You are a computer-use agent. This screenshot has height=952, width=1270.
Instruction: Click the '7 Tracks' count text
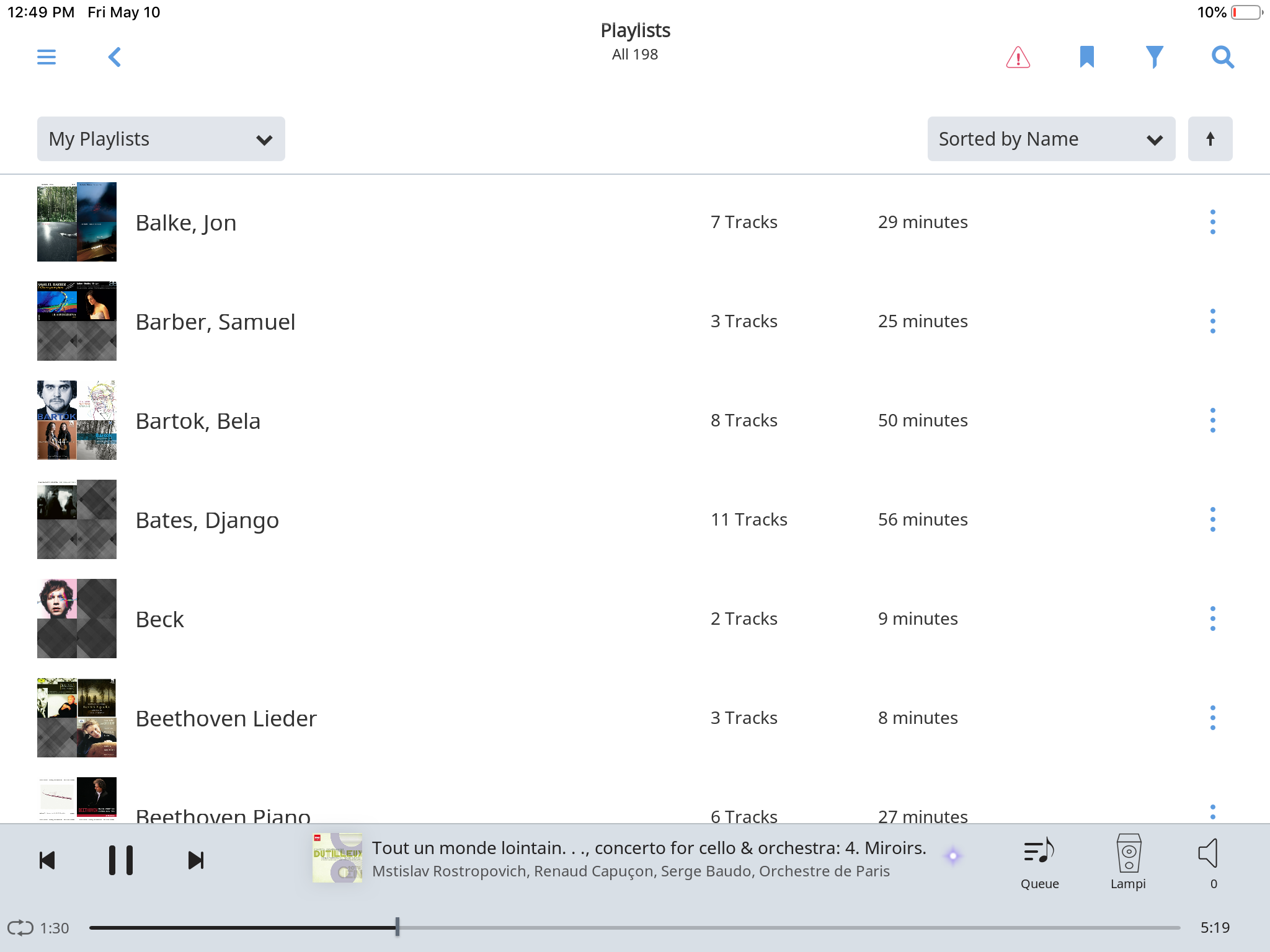tap(744, 222)
